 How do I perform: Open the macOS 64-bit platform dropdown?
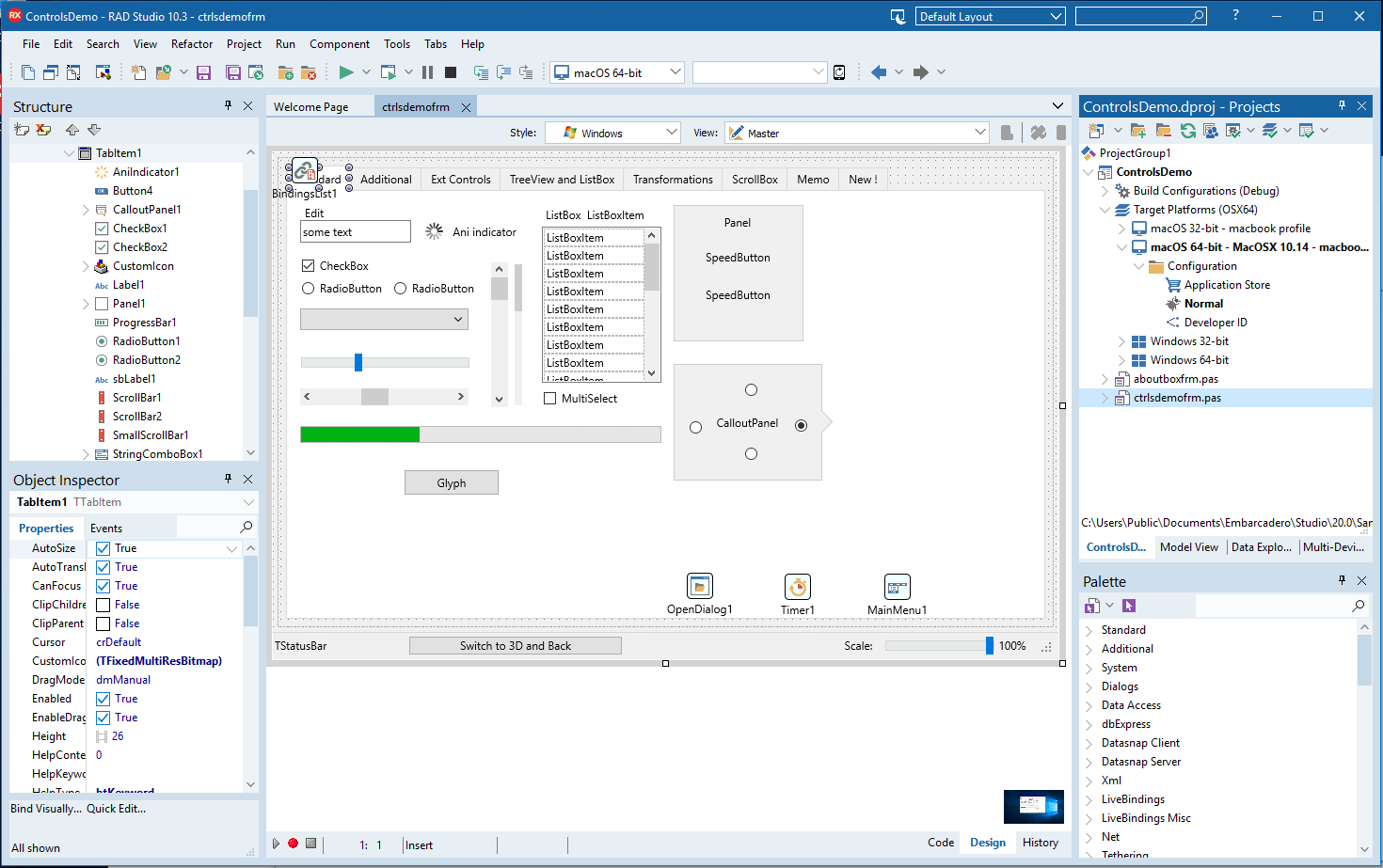pyautogui.click(x=675, y=72)
